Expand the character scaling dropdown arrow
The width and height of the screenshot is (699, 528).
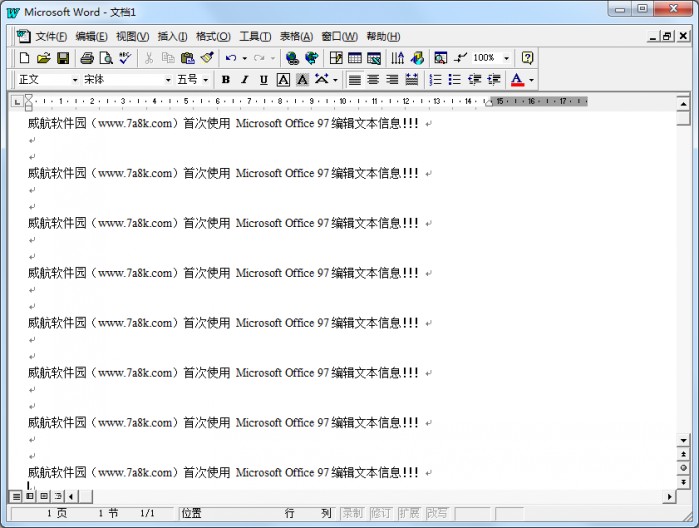(335, 80)
